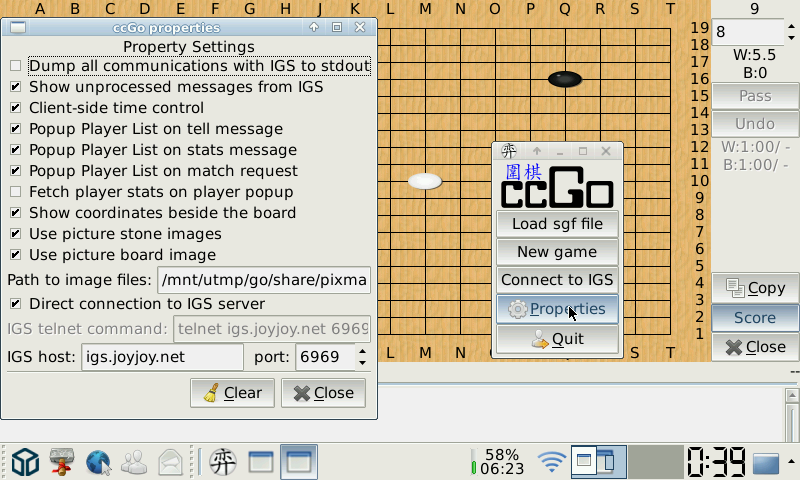Increase the port number with up arrow
This screenshot has height=480, width=800.
pyautogui.click(x=362, y=351)
